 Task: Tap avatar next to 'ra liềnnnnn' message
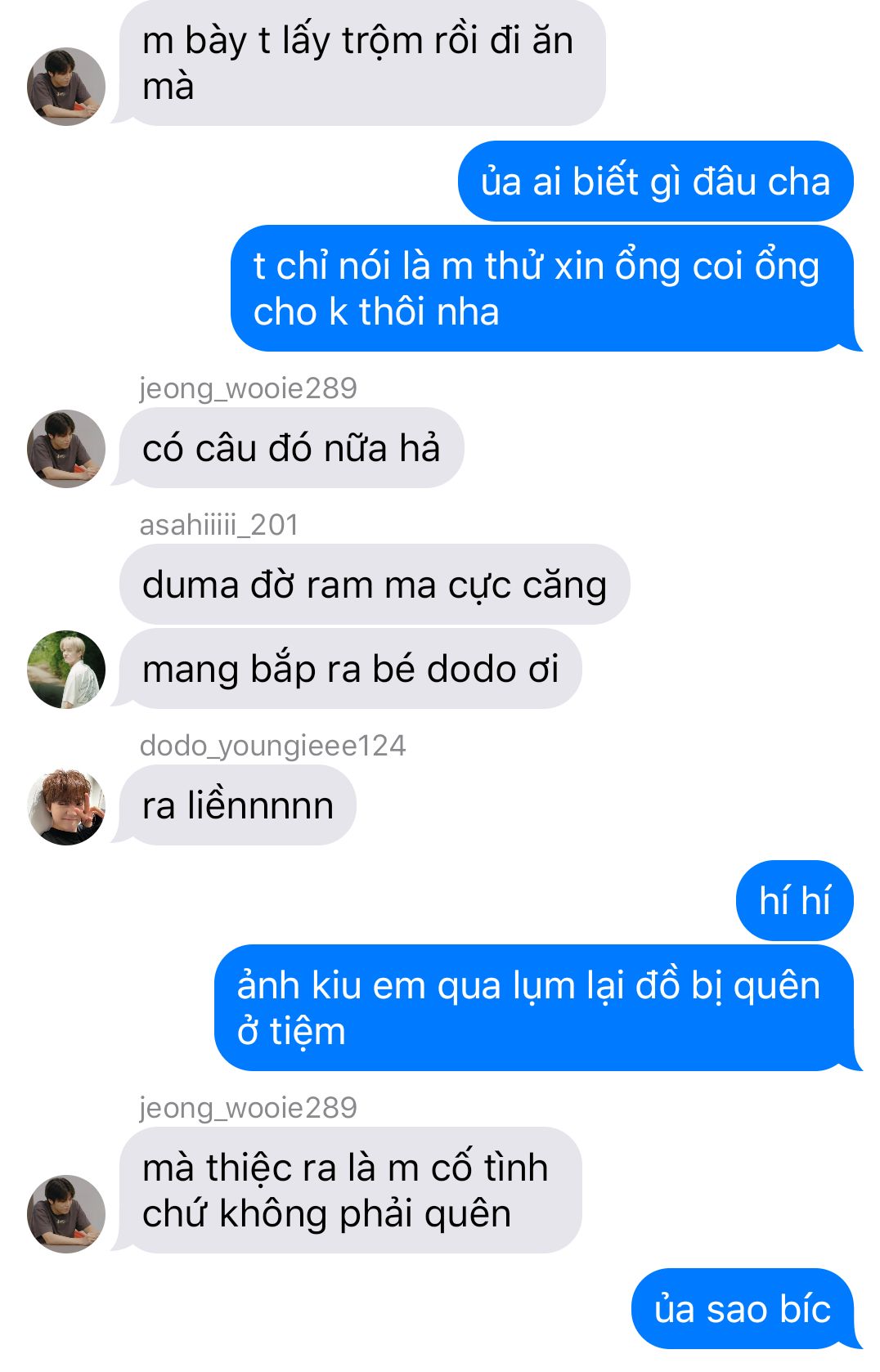click(x=66, y=806)
